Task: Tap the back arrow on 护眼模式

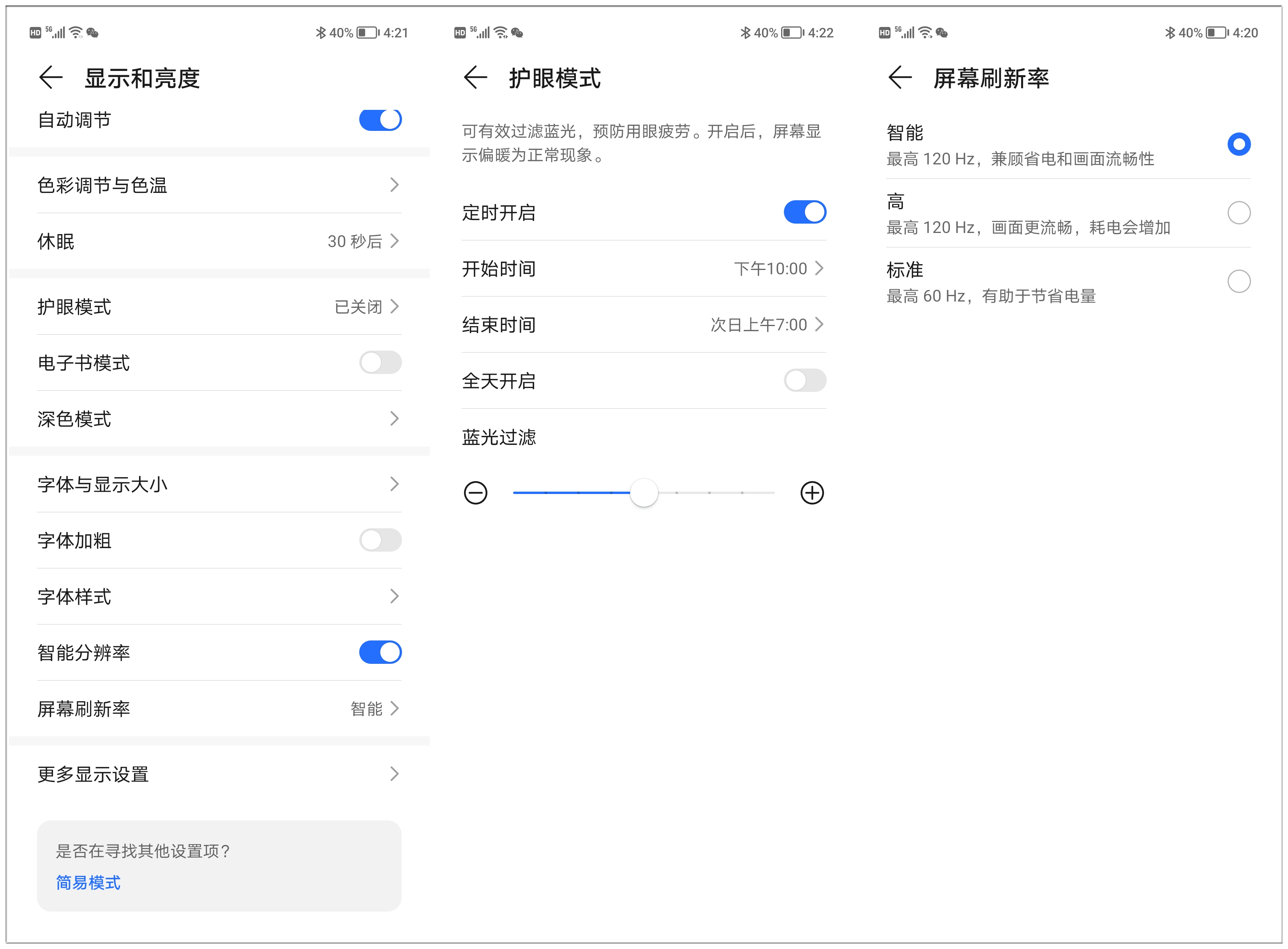Action: (475, 78)
